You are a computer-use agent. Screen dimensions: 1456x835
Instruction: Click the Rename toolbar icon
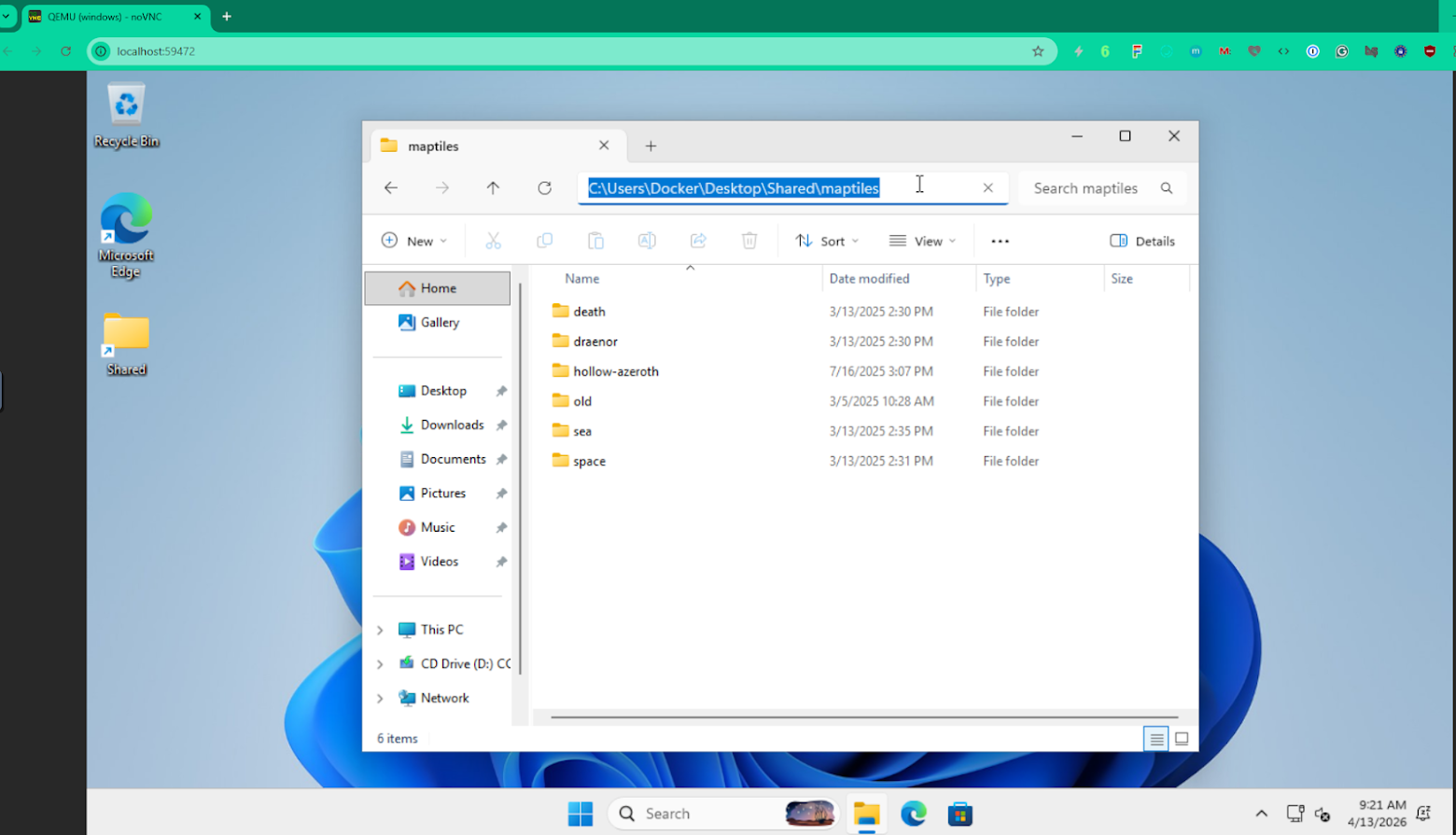click(x=646, y=241)
